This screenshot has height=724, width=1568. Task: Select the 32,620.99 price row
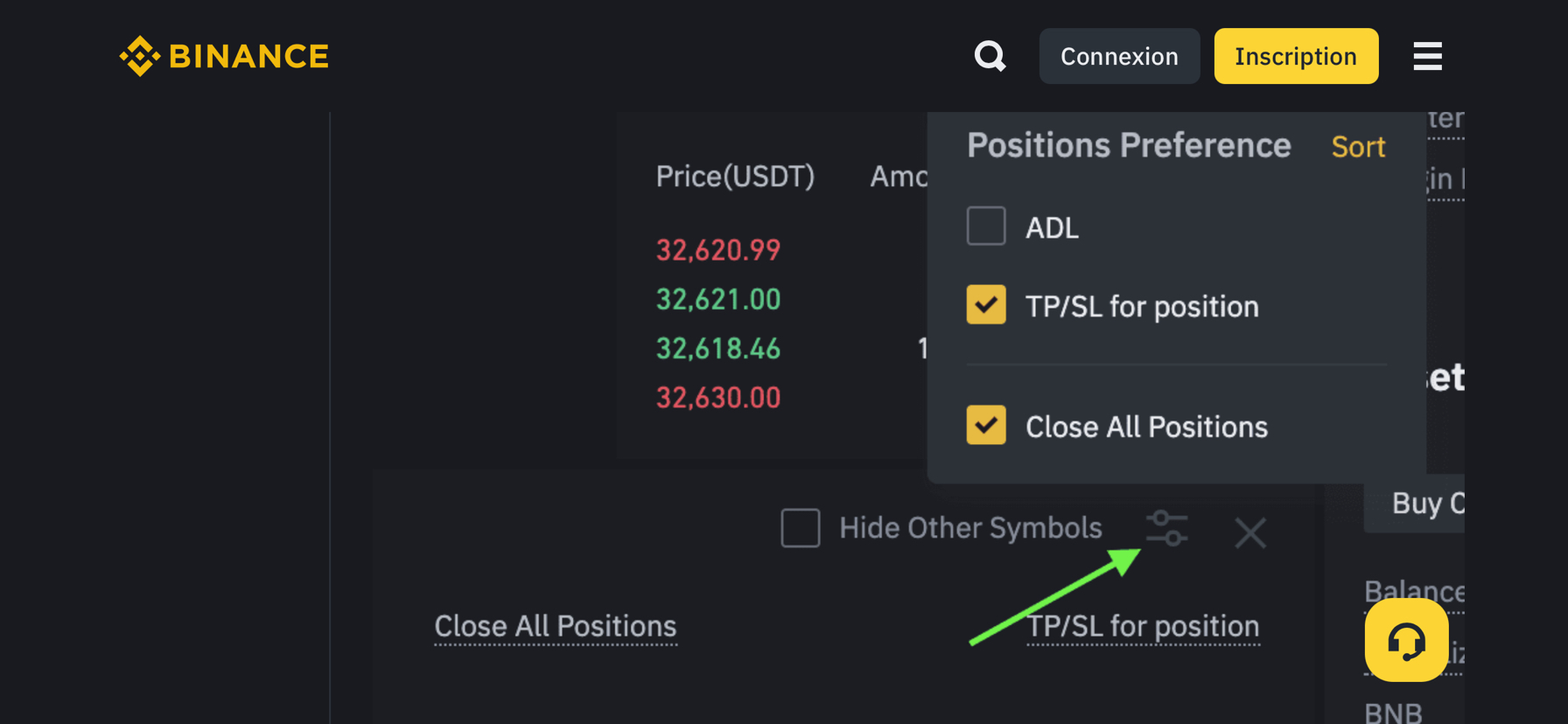[x=718, y=251]
